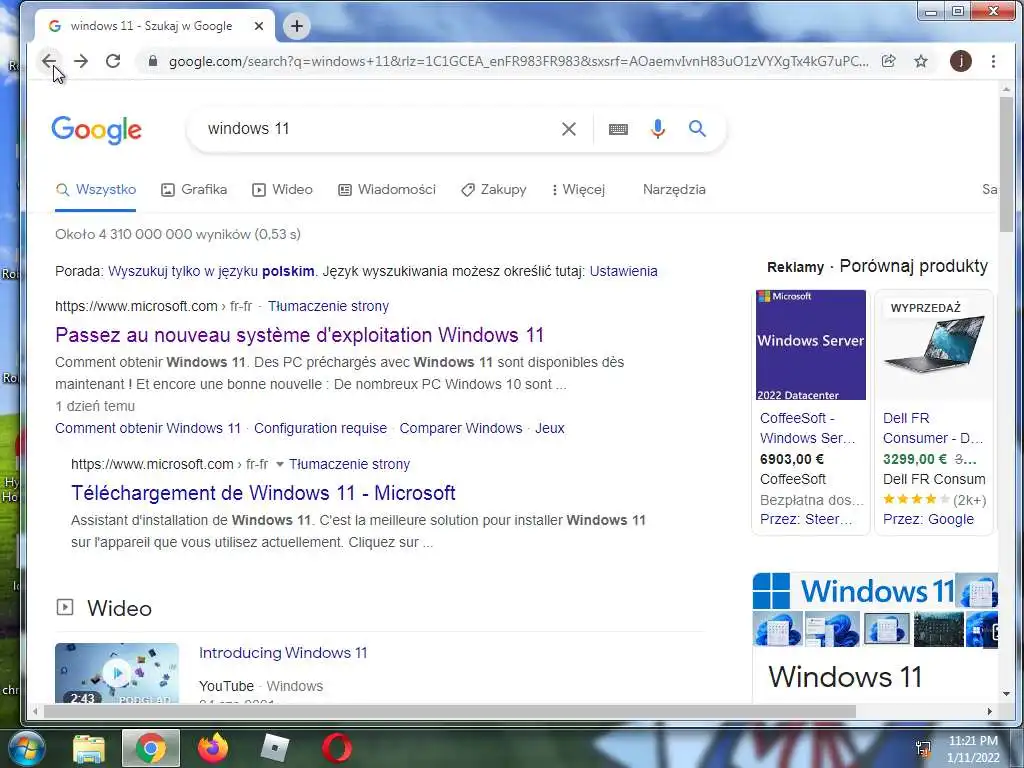Image resolution: width=1024 pixels, height=768 pixels.
Task: Click the padlock site info icon
Action: tap(153, 61)
